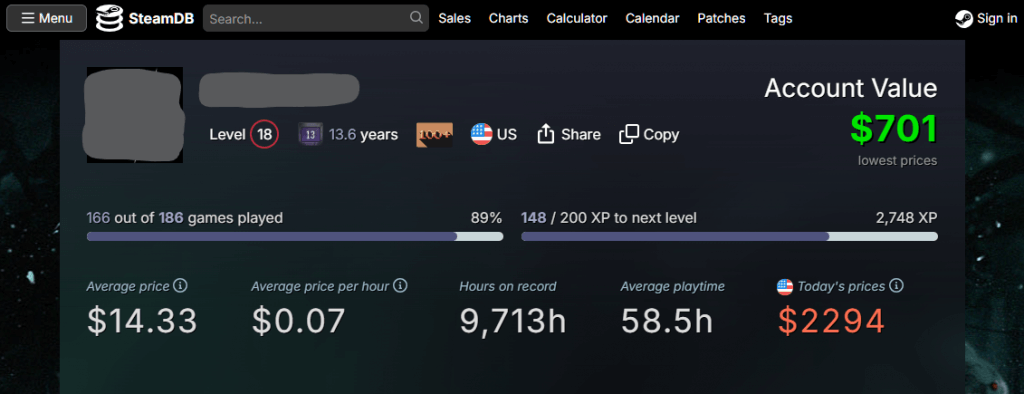Click the SteamDB logo icon
The height and width of the screenshot is (394, 1024).
tap(109, 18)
